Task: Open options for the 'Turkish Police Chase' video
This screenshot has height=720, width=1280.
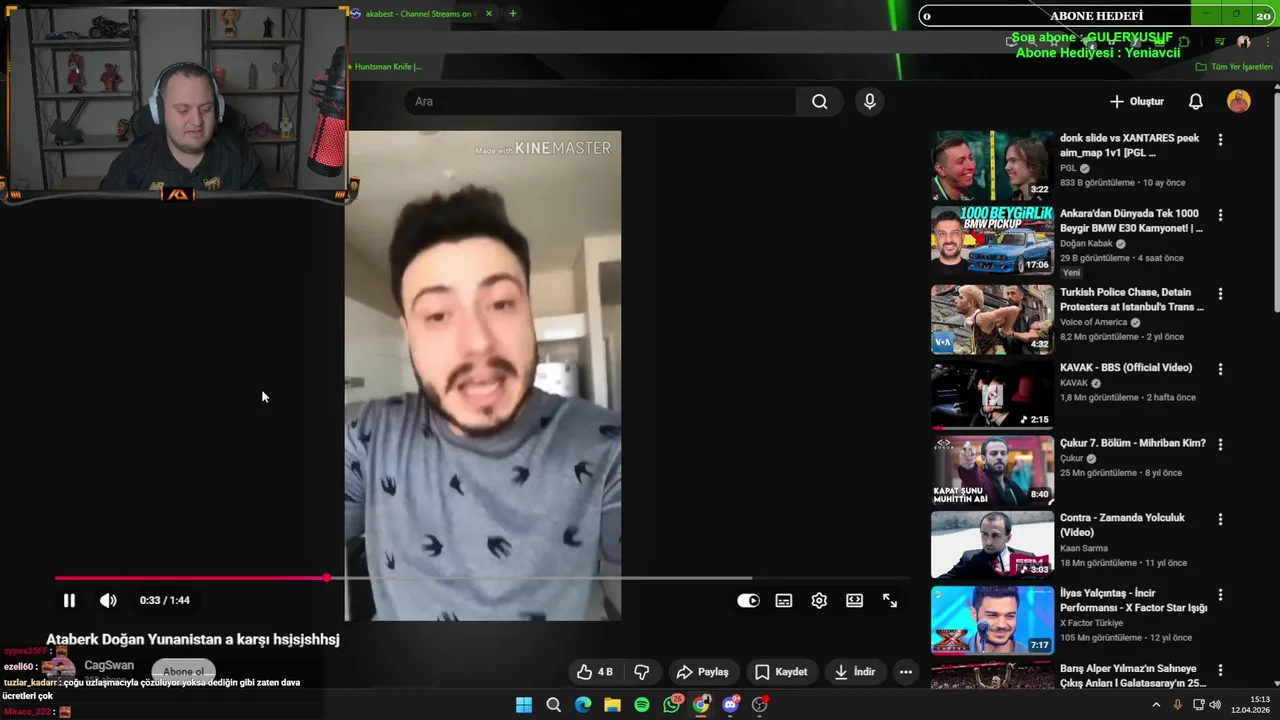Action: 1220,294
